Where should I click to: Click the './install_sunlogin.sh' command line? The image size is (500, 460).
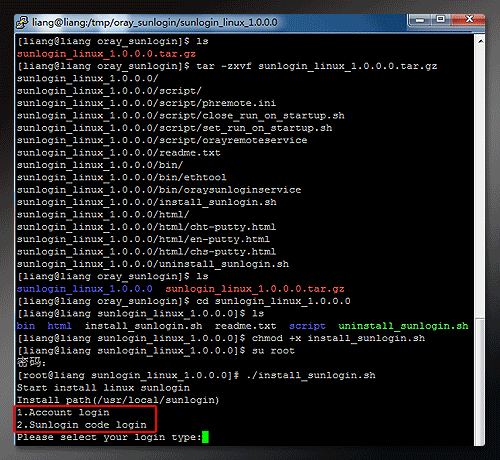point(197,376)
